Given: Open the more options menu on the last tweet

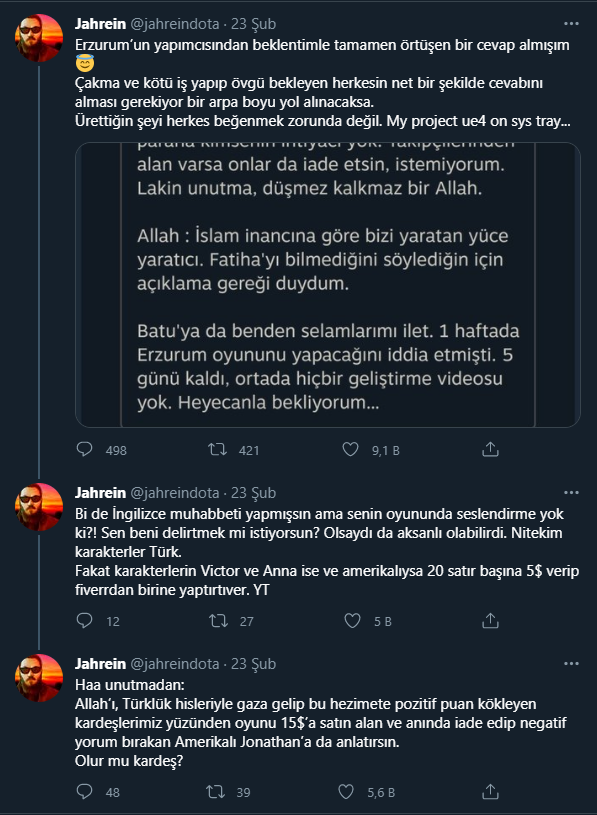Looking at the screenshot, I should [571, 663].
